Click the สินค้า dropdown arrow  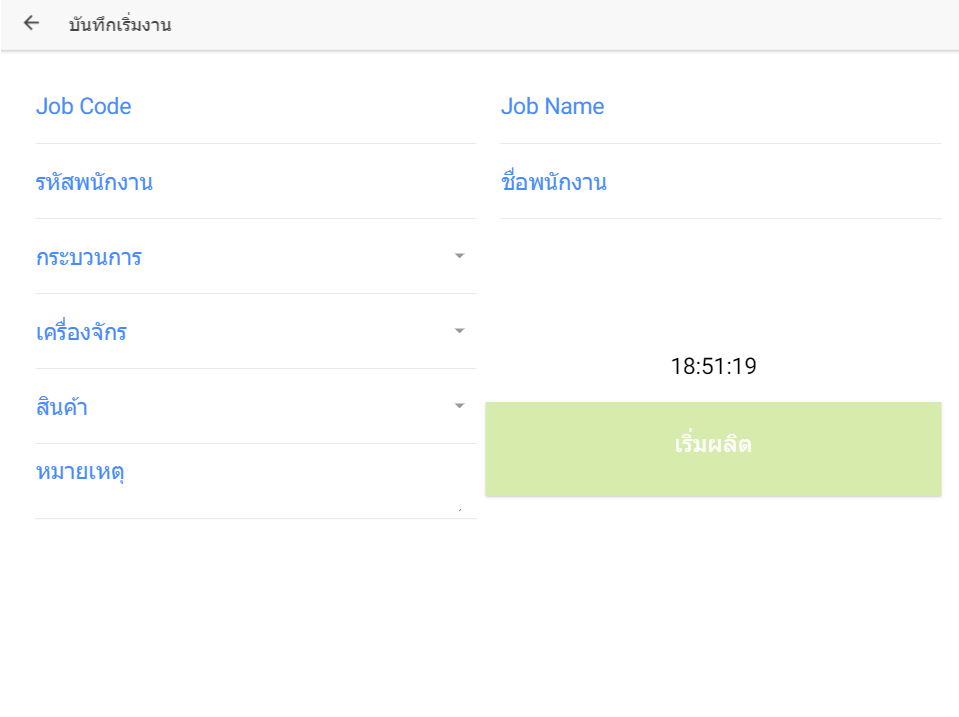click(x=459, y=406)
